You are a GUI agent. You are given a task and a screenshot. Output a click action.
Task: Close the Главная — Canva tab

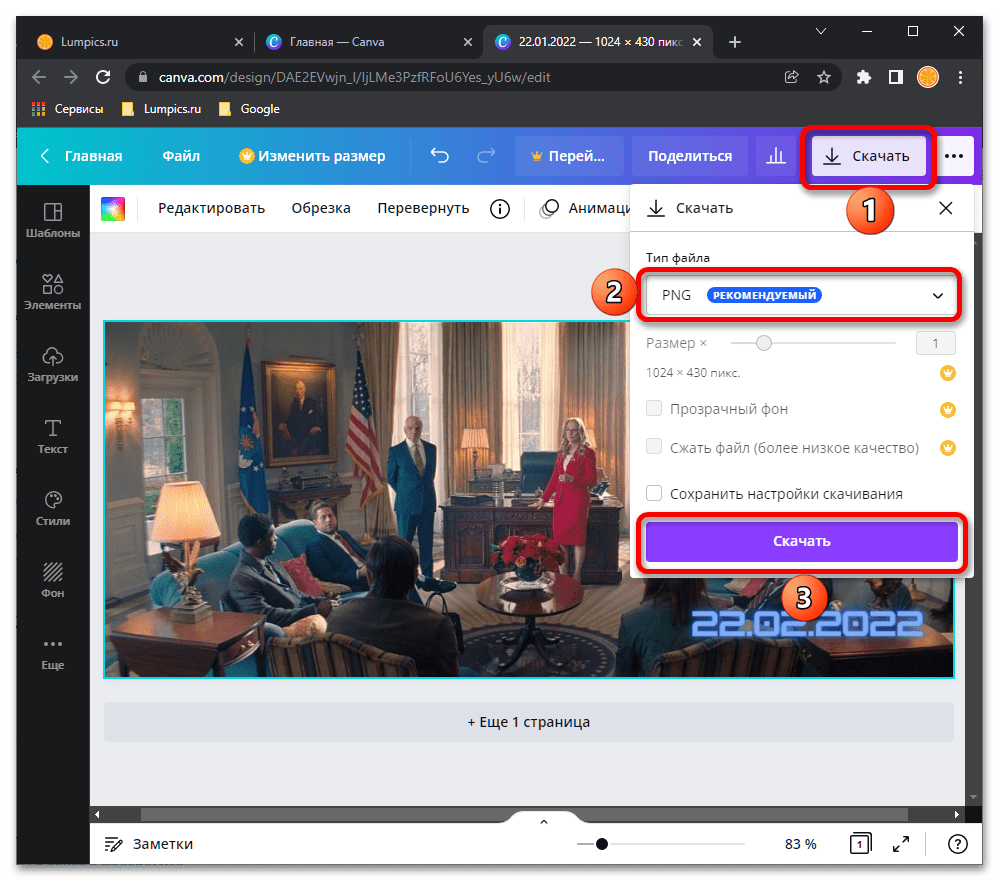pyautogui.click(x=468, y=42)
